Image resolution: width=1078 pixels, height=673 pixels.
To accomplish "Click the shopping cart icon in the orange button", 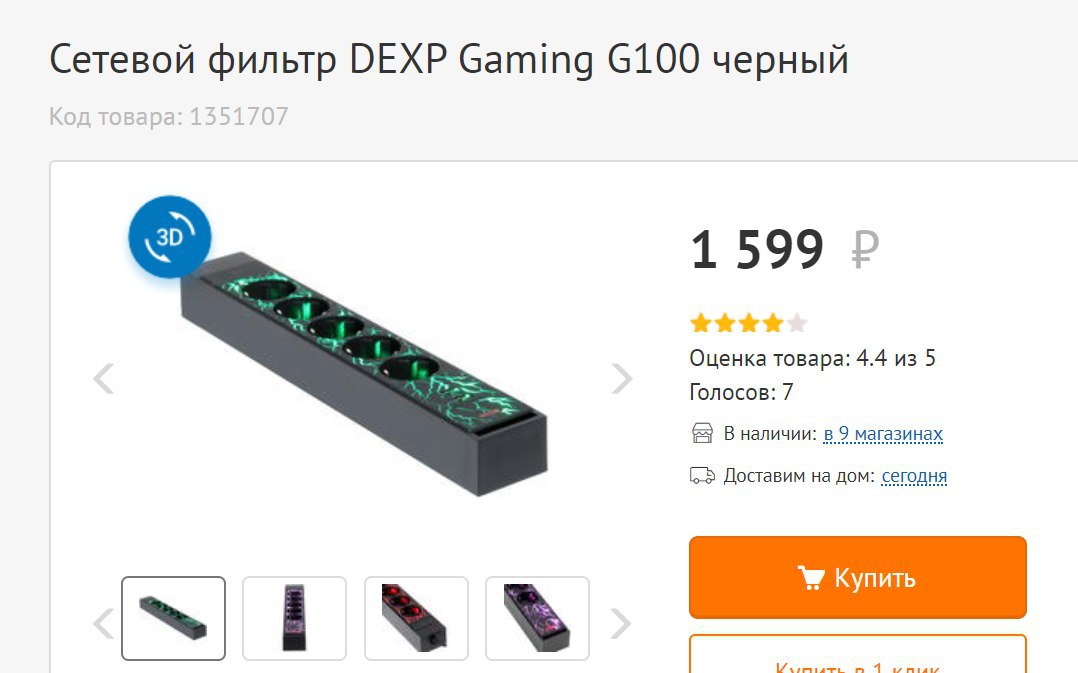I will (811, 577).
